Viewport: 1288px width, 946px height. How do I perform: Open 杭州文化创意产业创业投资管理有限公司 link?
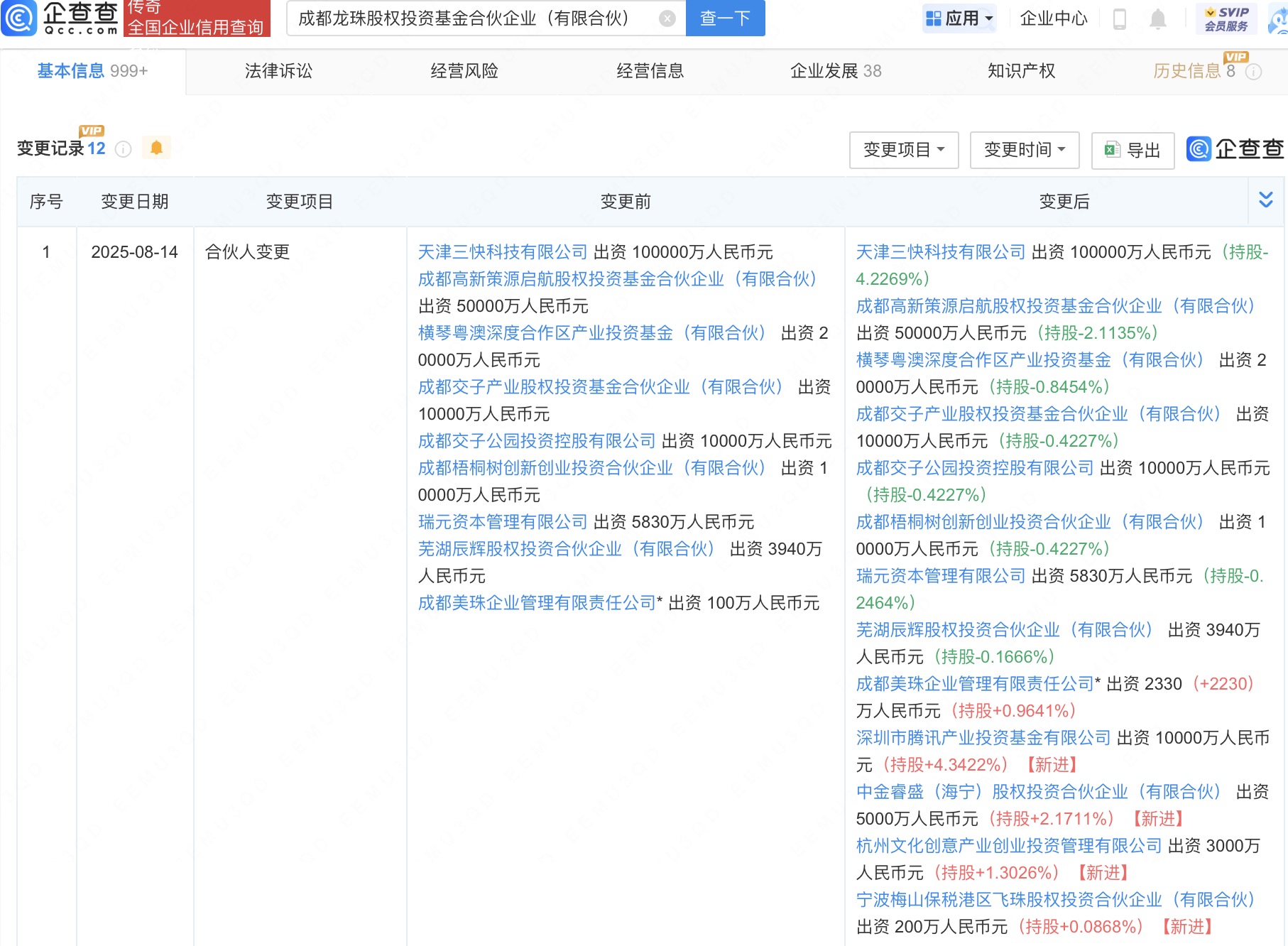coord(1009,846)
